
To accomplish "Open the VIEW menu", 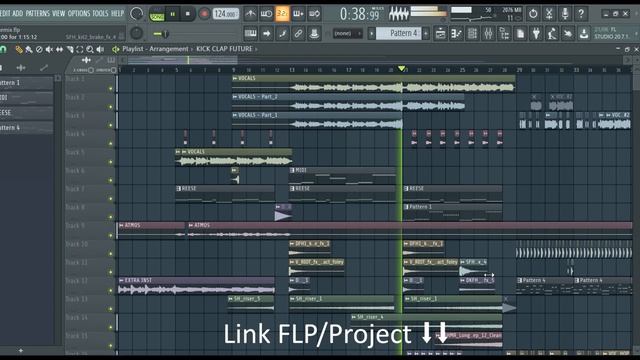I will pyautogui.click(x=59, y=13).
